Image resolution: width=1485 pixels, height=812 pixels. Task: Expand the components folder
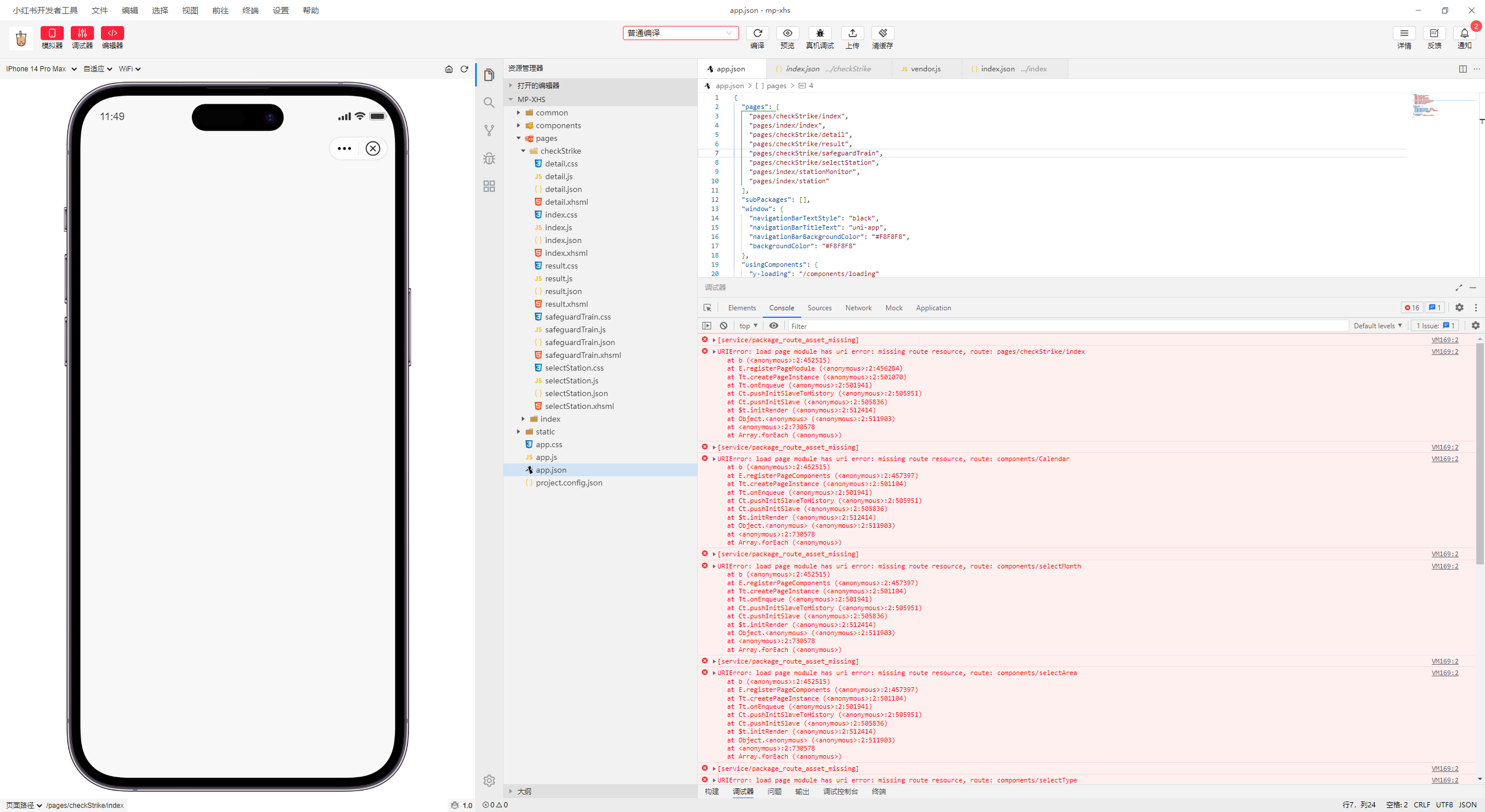[600, 125]
